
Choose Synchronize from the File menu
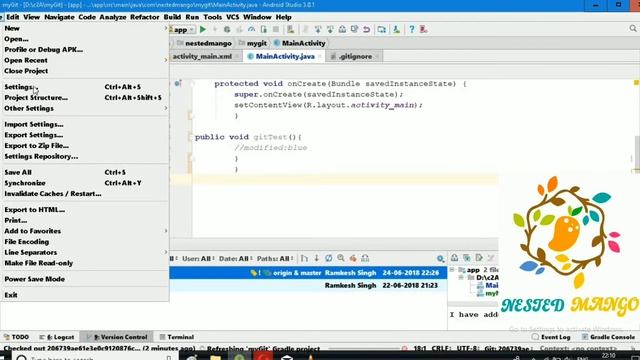pyautogui.click(x=84, y=183)
